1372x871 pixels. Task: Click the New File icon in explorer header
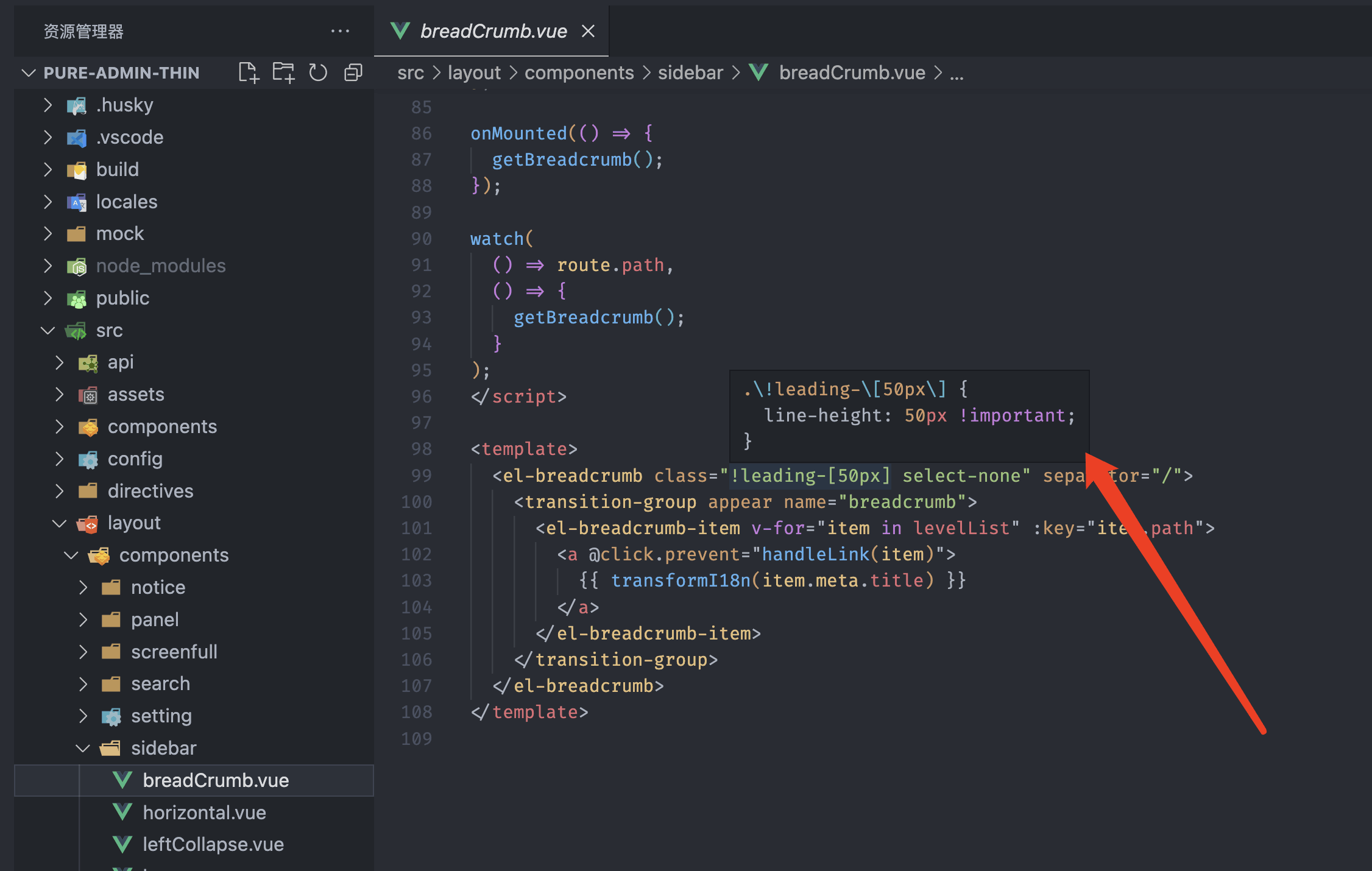pyautogui.click(x=249, y=72)
